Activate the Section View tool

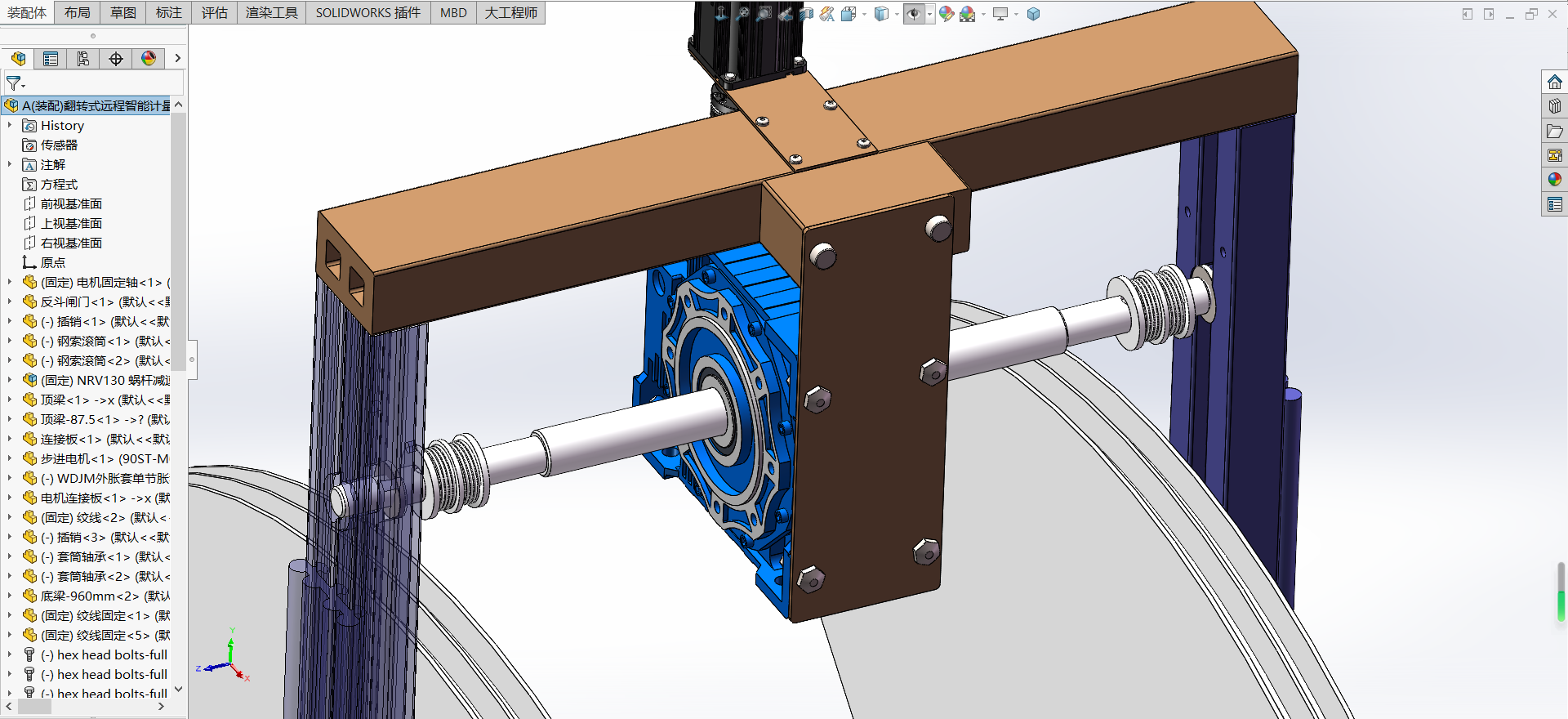(806, 13)
